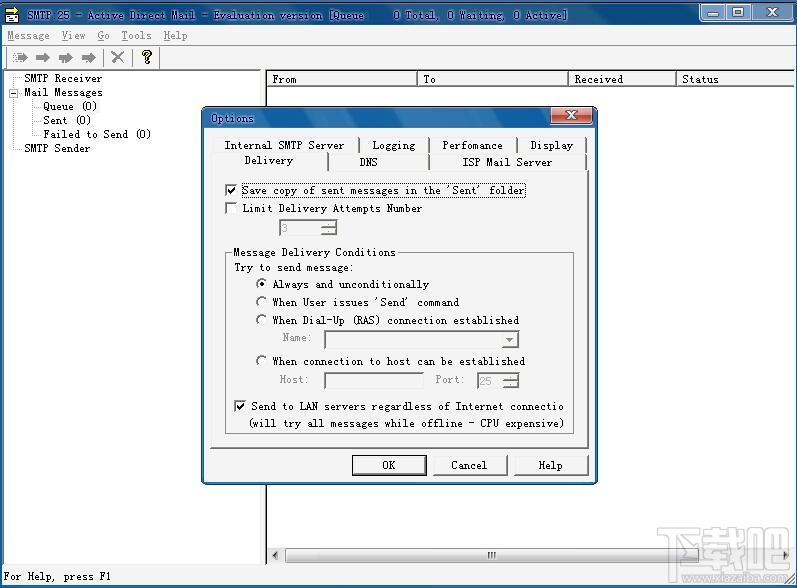The height and width of the screenshot is (588, 797).
Task: Select Sent (0) folder
Action: 67,120
